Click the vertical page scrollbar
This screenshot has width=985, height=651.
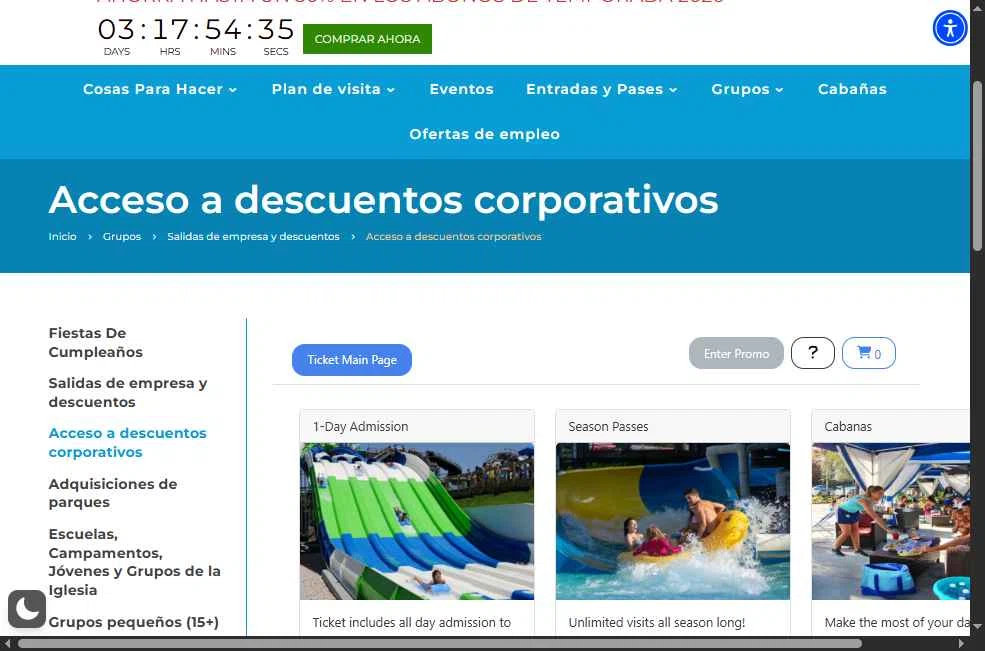(x=977, y=167)
